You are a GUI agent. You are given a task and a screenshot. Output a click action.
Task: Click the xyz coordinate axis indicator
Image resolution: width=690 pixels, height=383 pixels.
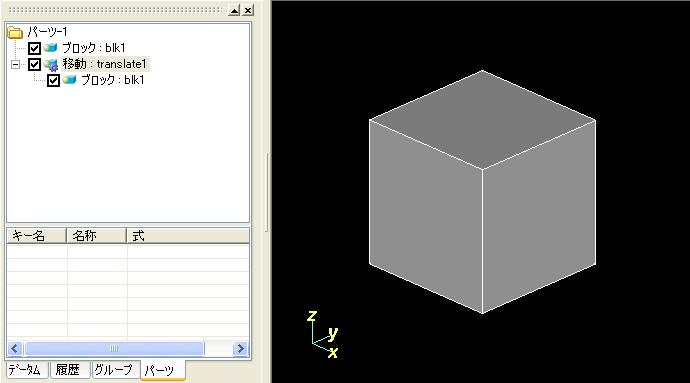(x=323, y=334)
